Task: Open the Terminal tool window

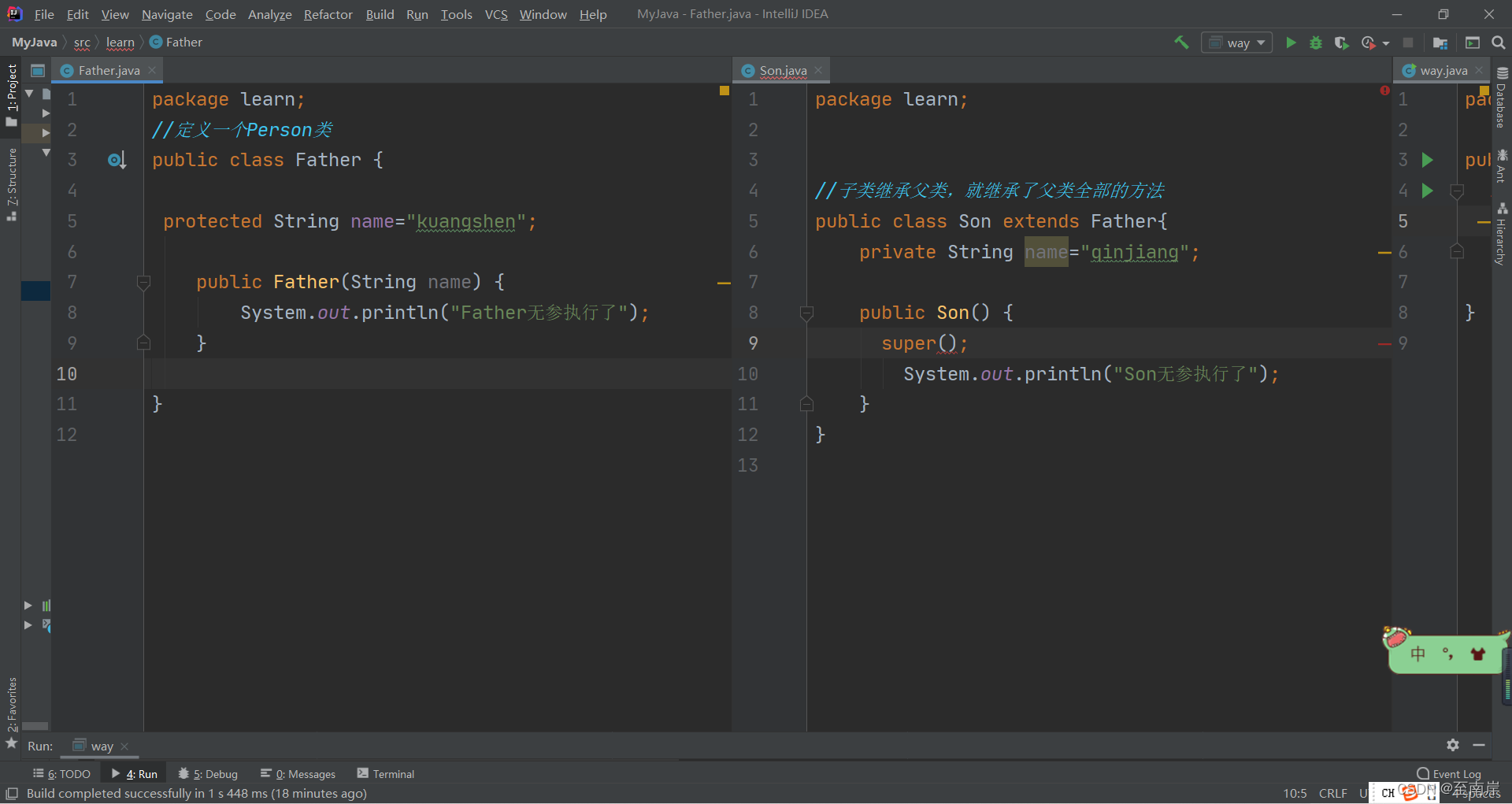Action: 386,774
